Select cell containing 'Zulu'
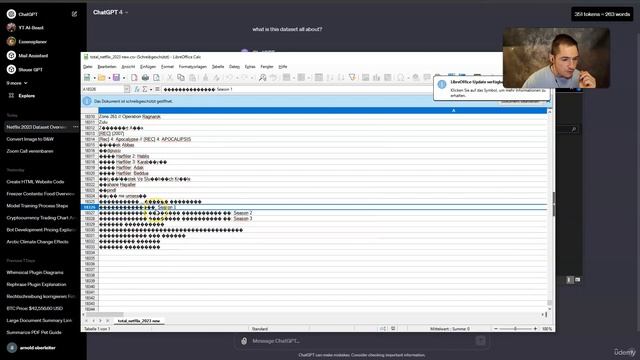 [322, 122]
